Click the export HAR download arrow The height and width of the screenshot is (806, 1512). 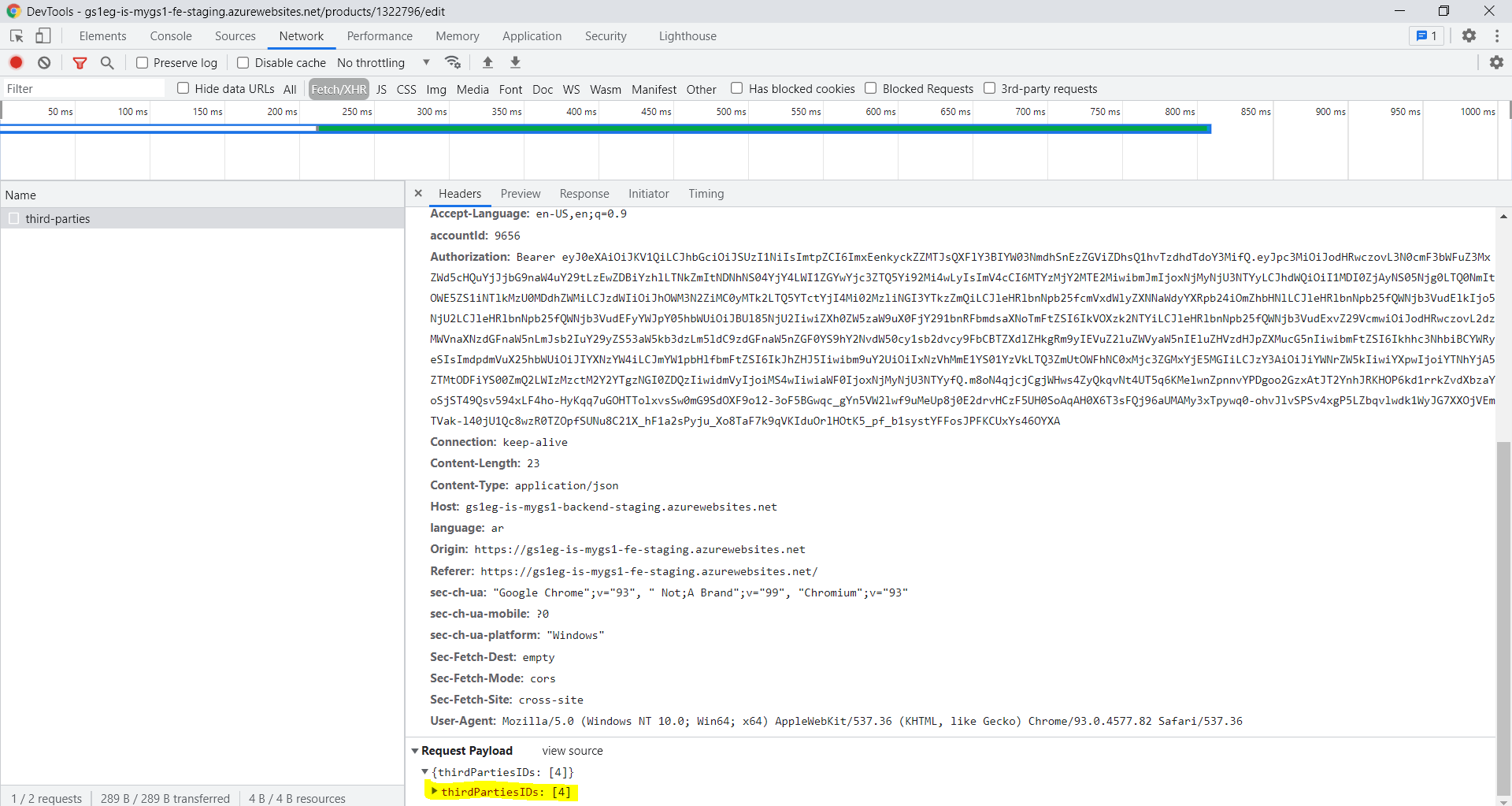click(x=515, y=62)
